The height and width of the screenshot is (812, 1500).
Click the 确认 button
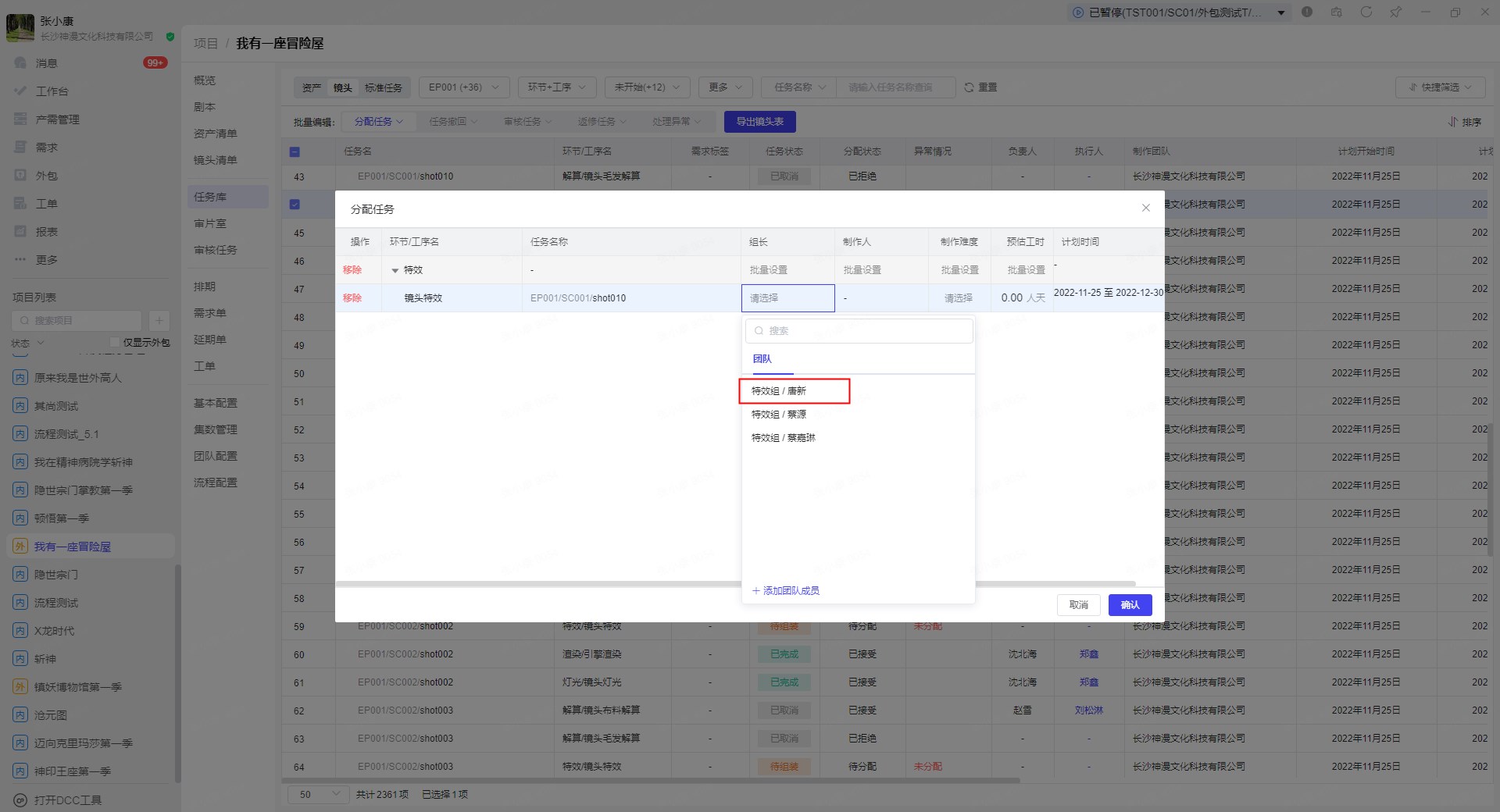pos(1130,605)
